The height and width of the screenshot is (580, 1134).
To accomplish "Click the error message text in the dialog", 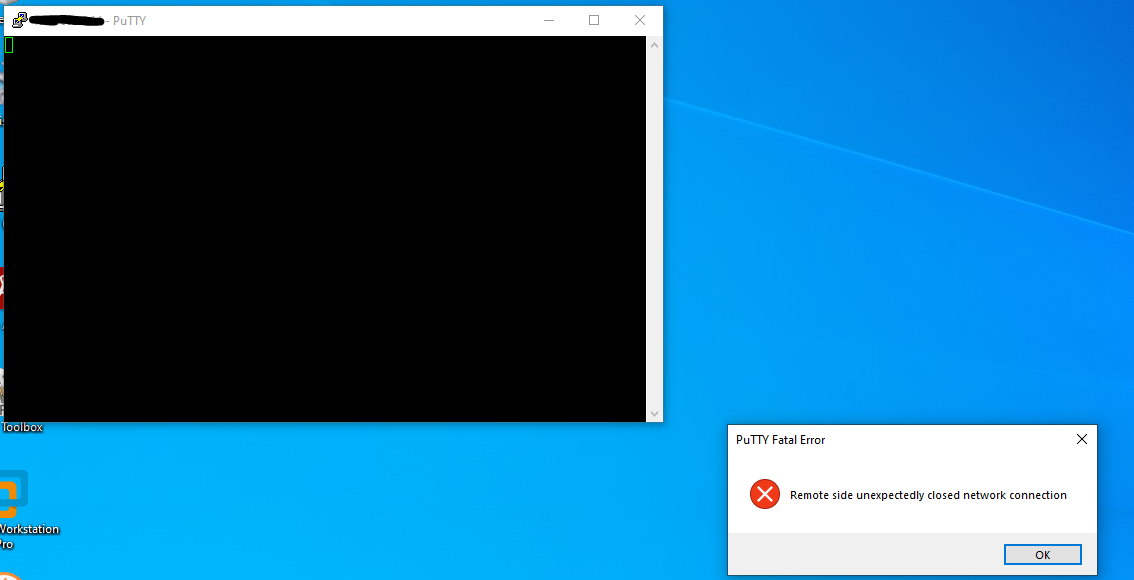I will (x=928, y=495).
